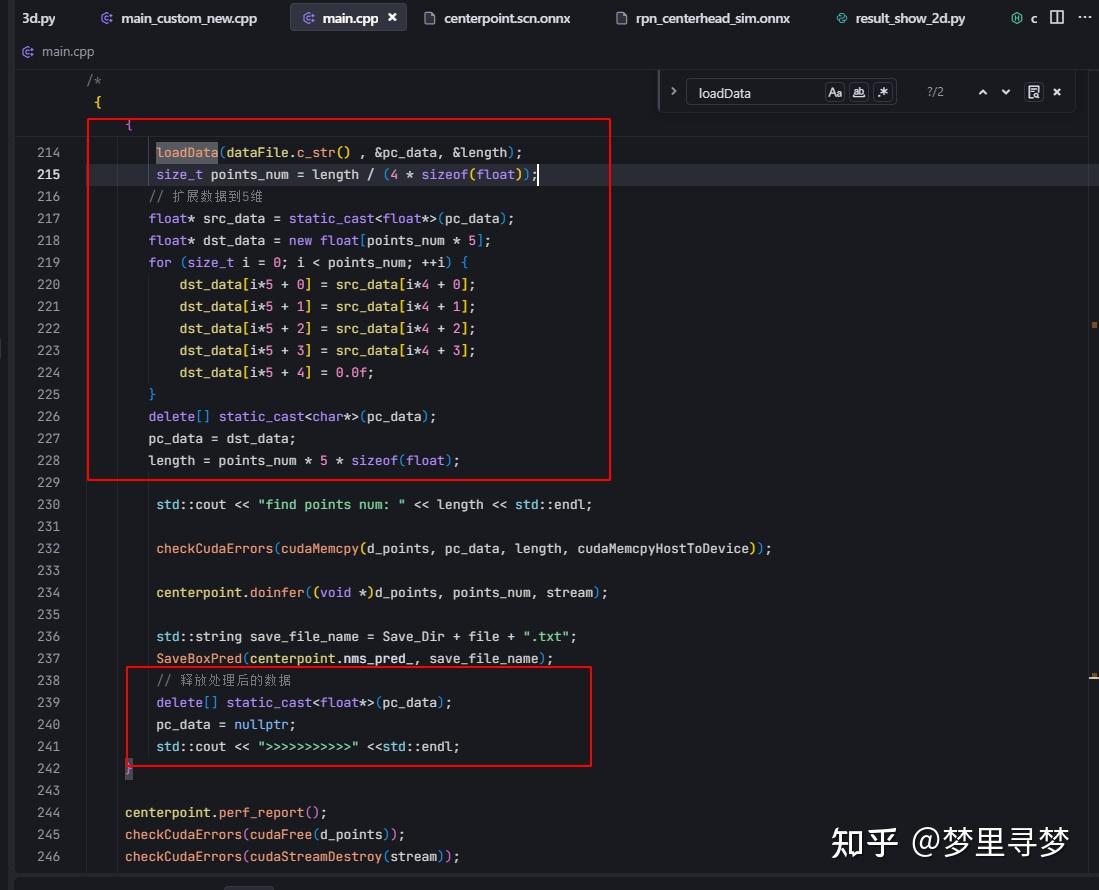
Task: Expand the Toggle Replace chevron
Action: 673,92
